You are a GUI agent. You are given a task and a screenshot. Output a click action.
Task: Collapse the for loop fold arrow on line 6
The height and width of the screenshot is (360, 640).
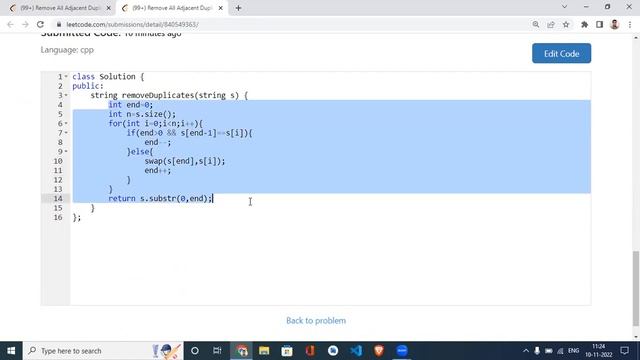click(x=66, y=123)
